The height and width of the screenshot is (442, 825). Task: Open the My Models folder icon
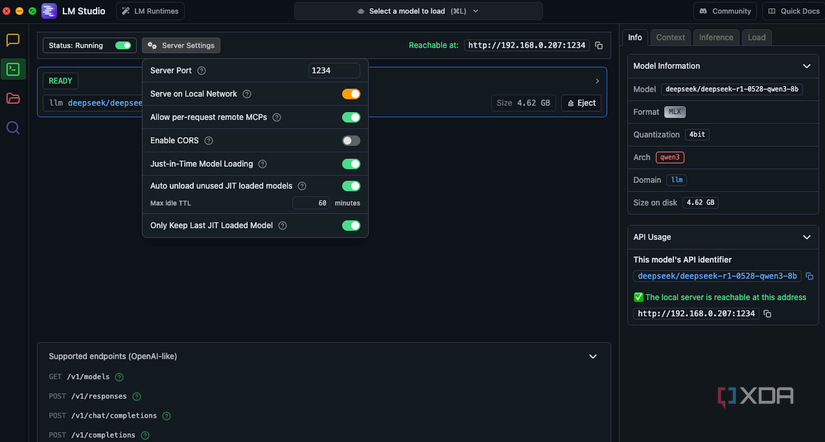point(13,98)
